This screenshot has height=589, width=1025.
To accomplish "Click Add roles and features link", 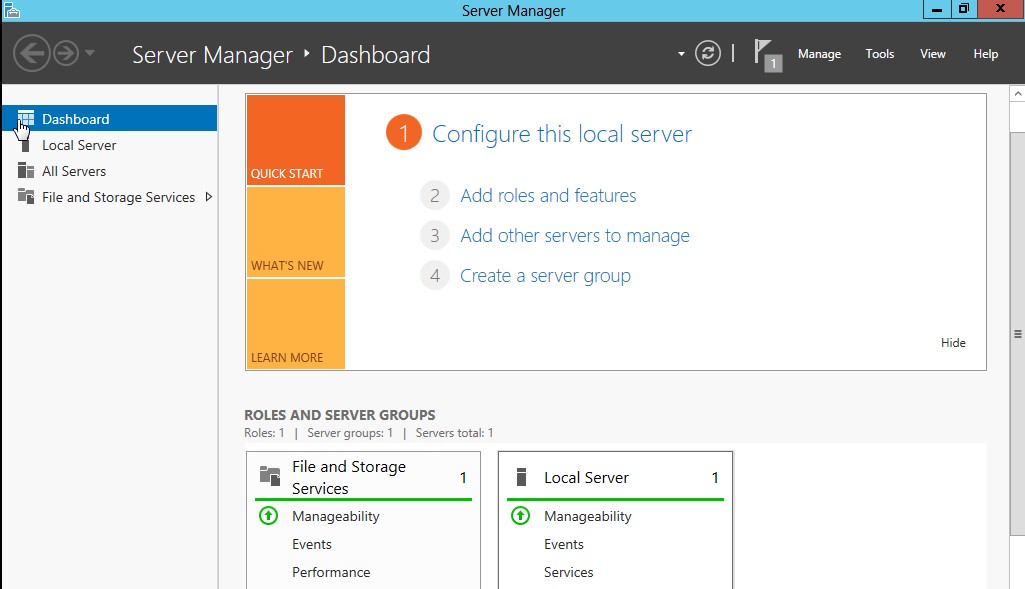I will [x=548, y=196].
